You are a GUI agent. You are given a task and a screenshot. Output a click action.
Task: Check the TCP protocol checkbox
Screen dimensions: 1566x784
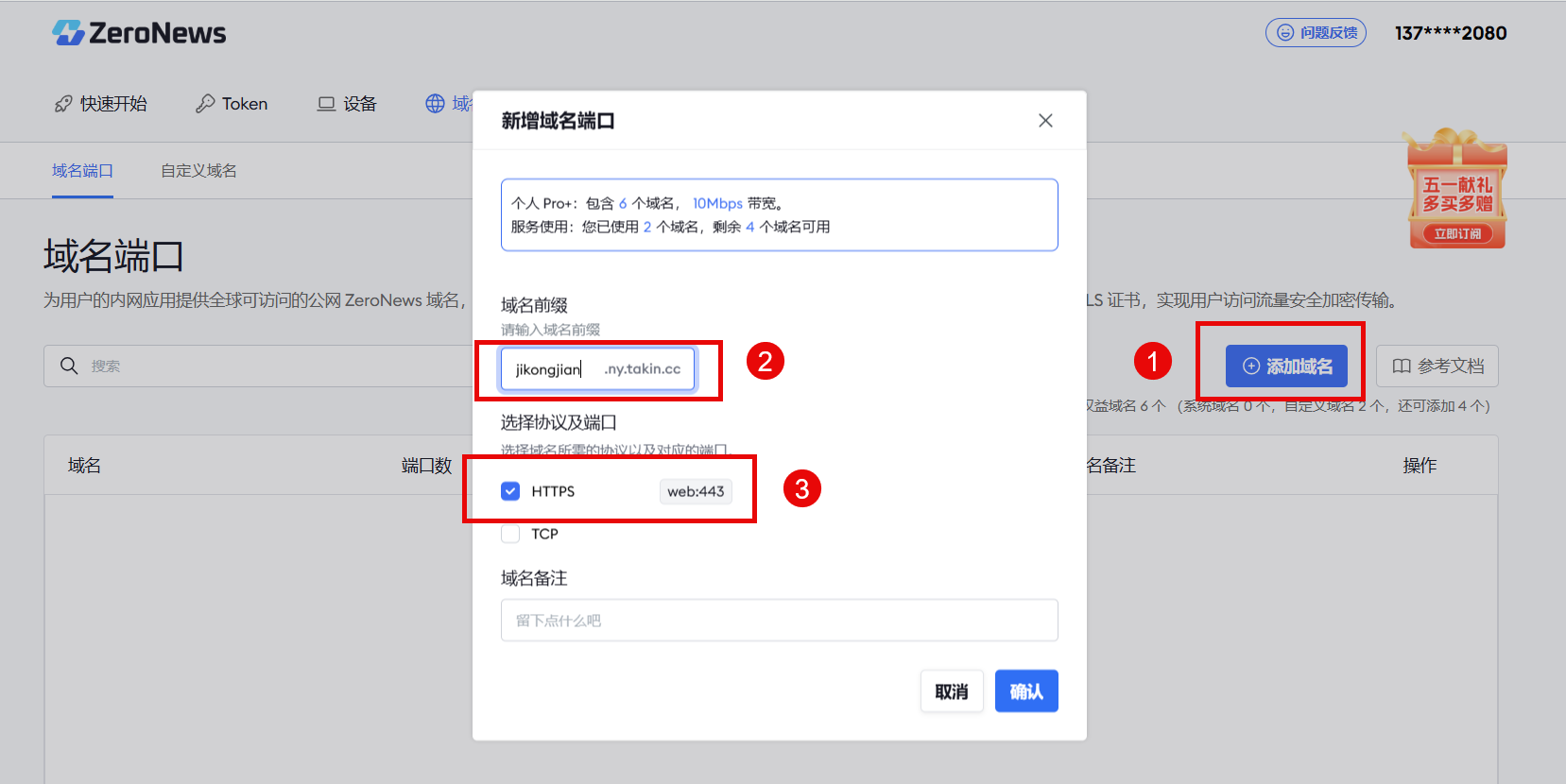click(510, 534)
